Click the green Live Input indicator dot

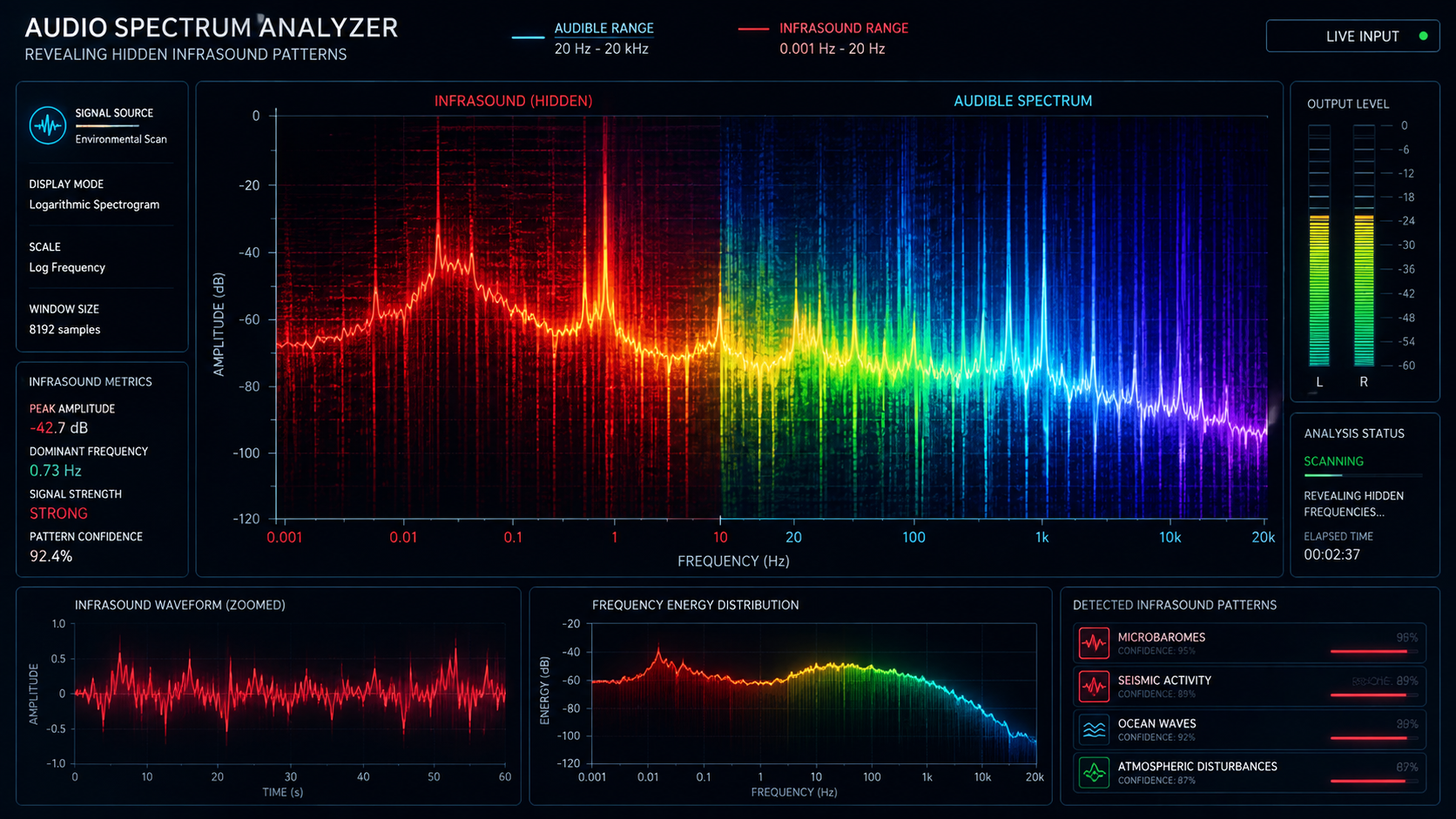(x=1423, y=36)
